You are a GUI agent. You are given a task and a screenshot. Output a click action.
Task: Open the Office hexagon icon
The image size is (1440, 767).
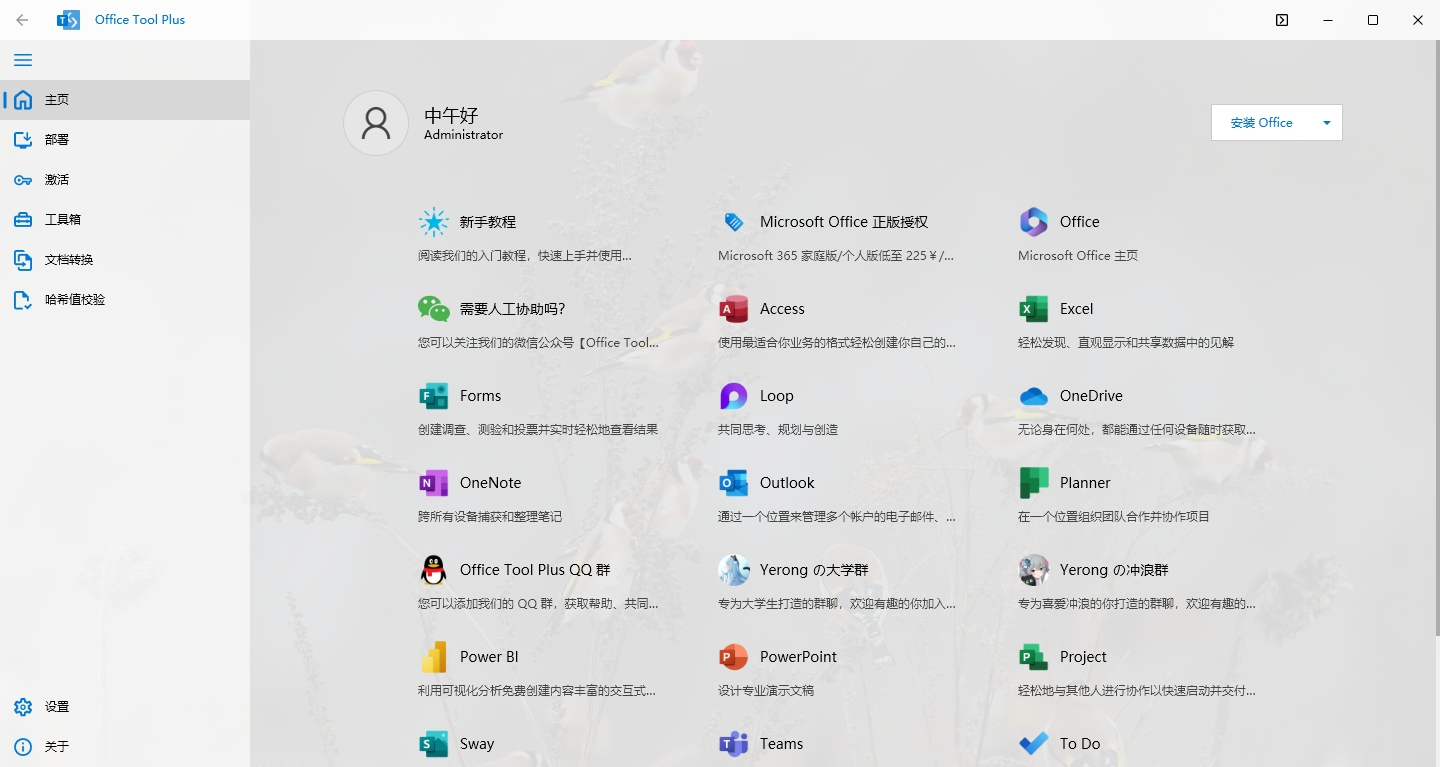tap(1034, 222)
